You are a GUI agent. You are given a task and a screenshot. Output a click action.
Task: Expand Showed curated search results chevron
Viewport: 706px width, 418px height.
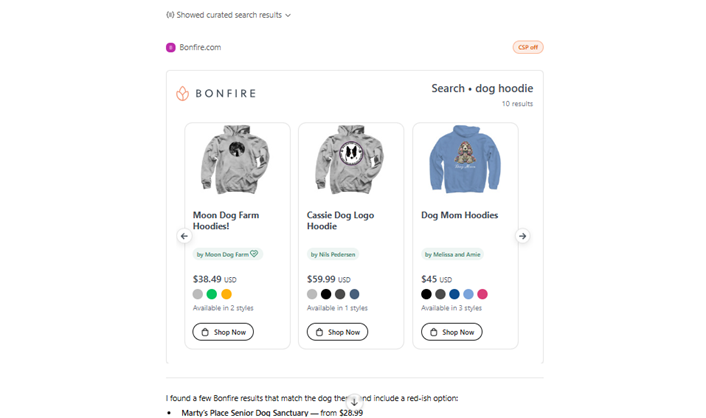(x=288, y=15)
